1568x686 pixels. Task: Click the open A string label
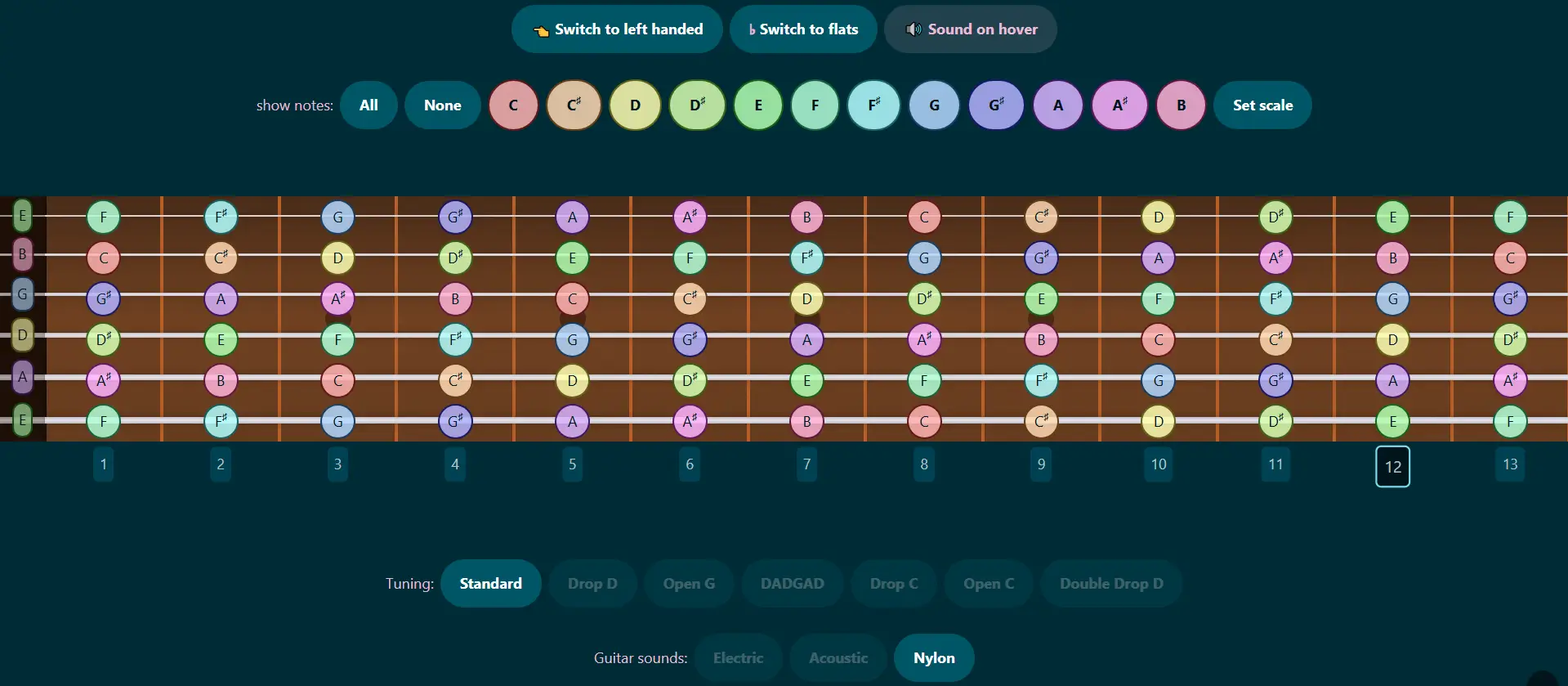click(22, 377)
